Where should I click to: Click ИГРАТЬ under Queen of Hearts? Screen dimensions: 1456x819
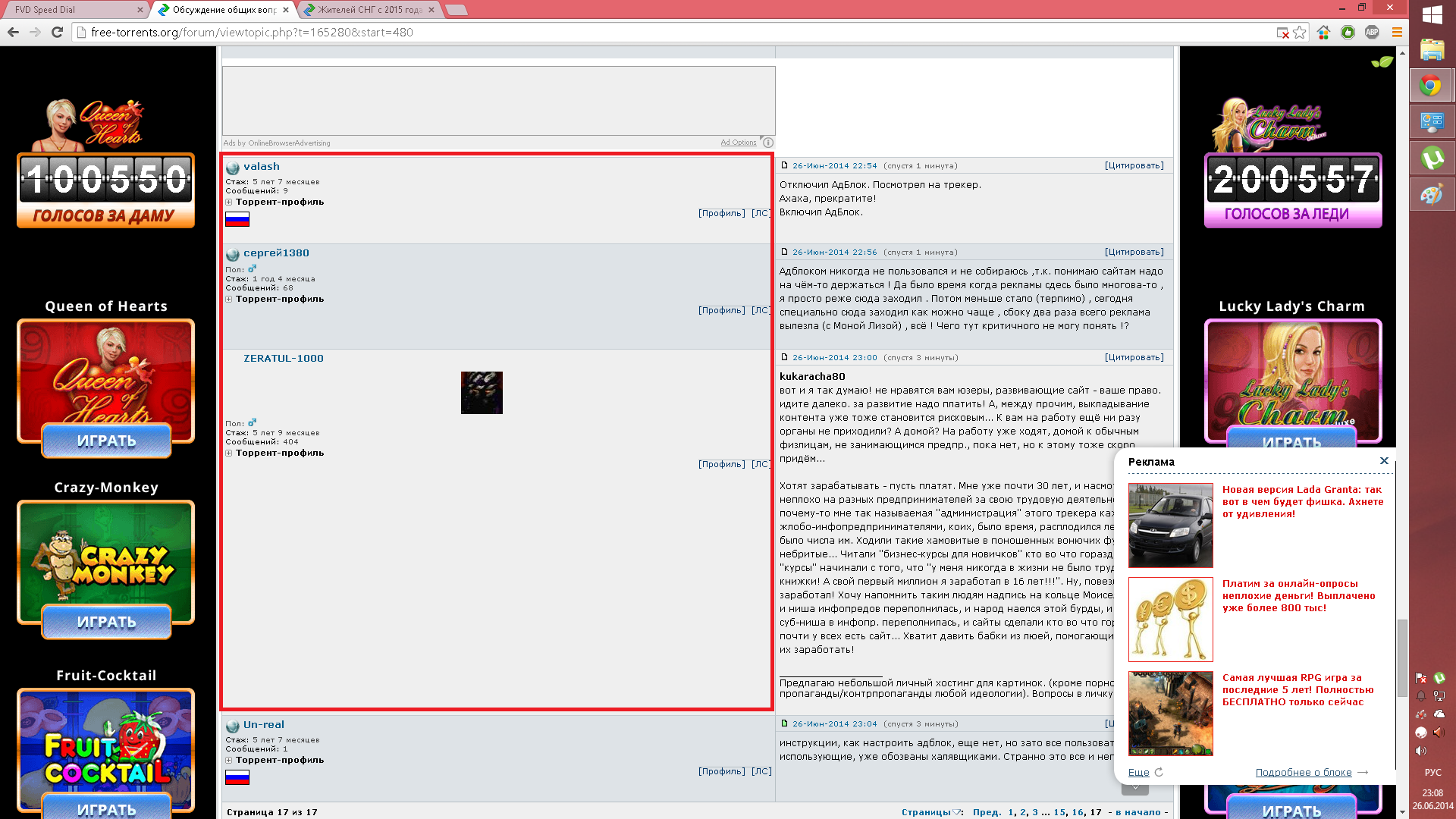click(x=106, y=441)
